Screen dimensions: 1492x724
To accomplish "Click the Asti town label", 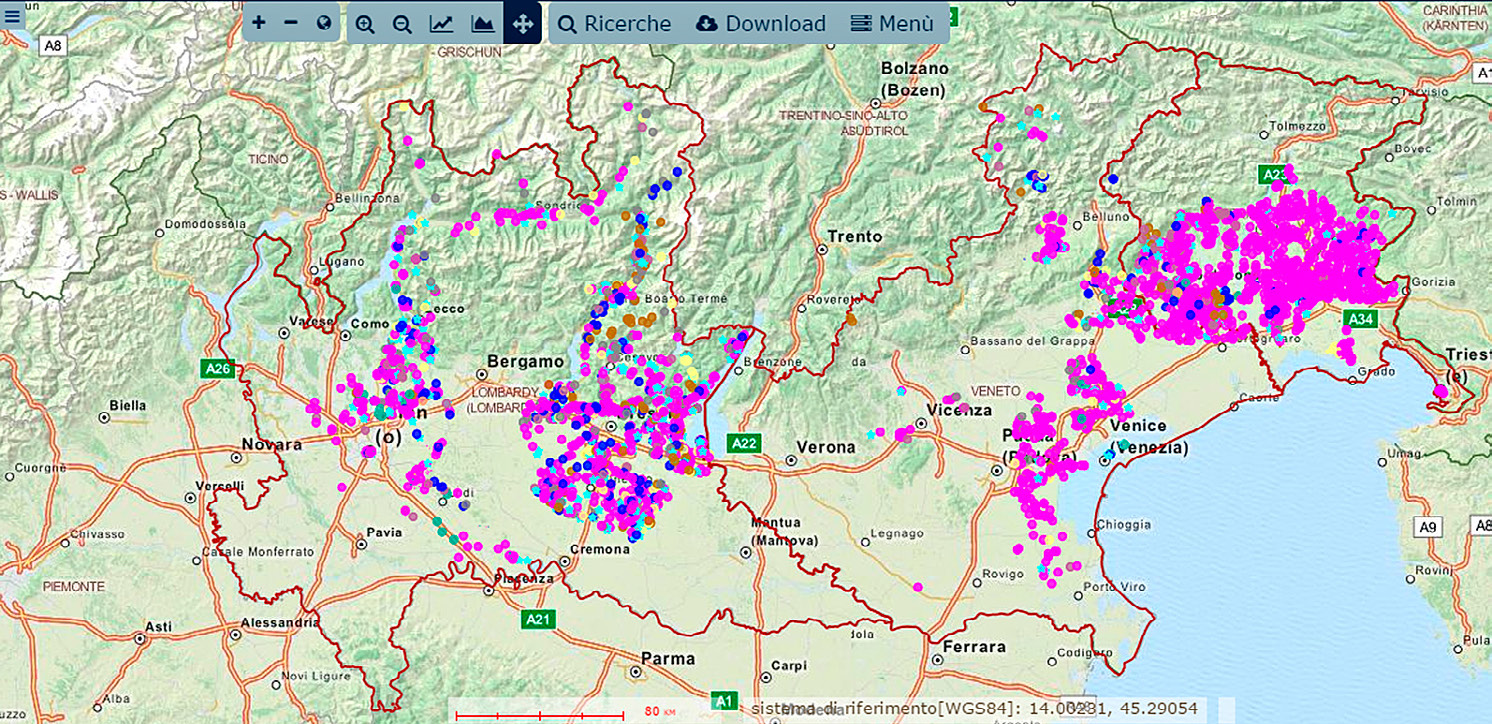I will (159, 626).
